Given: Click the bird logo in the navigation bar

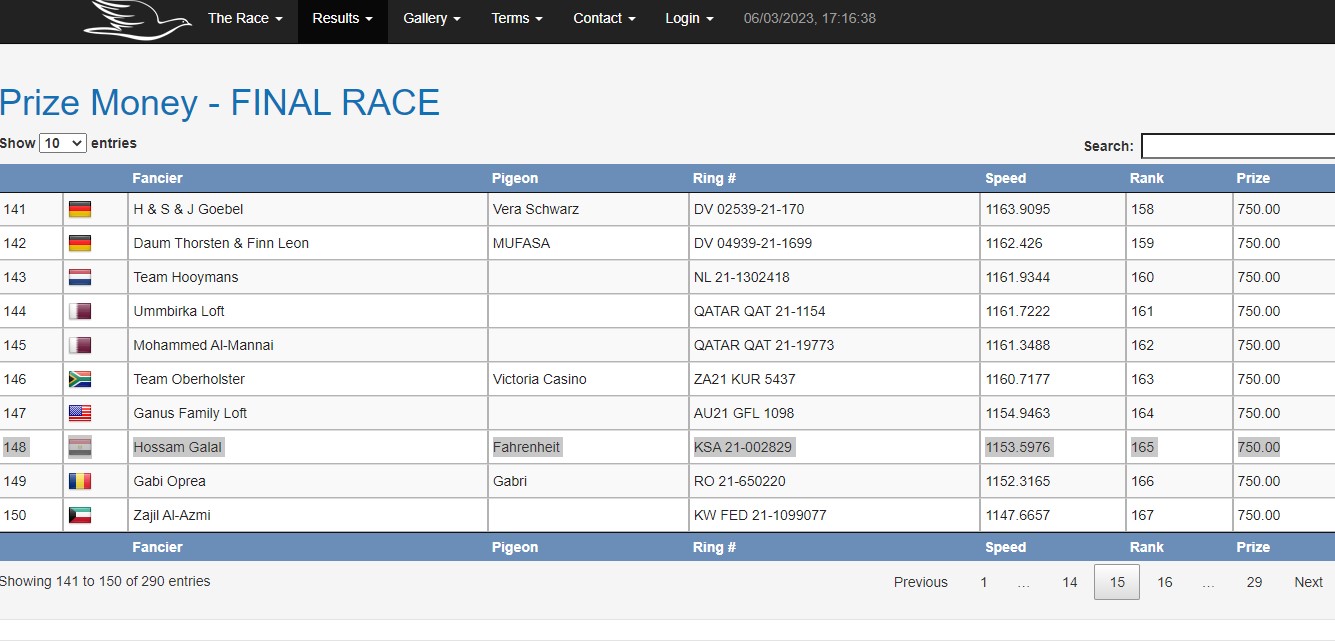Looking at the screenshot, I should coord(137,19).
